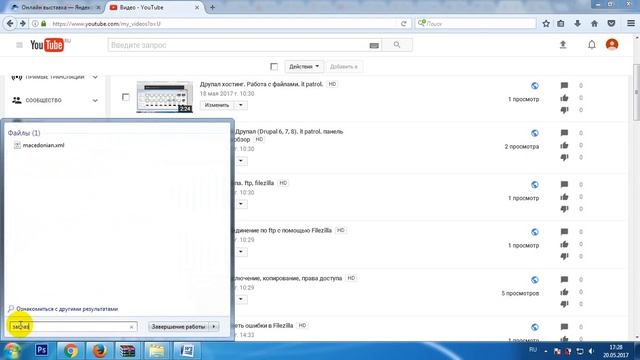Open on-screen keyboard in YouTube search
This screenshot has height=360, width=640.
coord(374,45)
